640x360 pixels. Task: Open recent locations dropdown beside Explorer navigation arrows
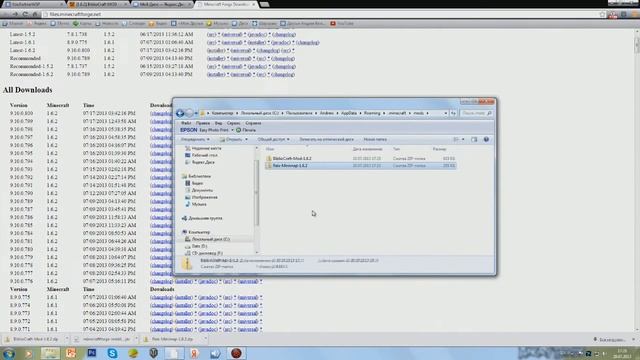[196, 113]
